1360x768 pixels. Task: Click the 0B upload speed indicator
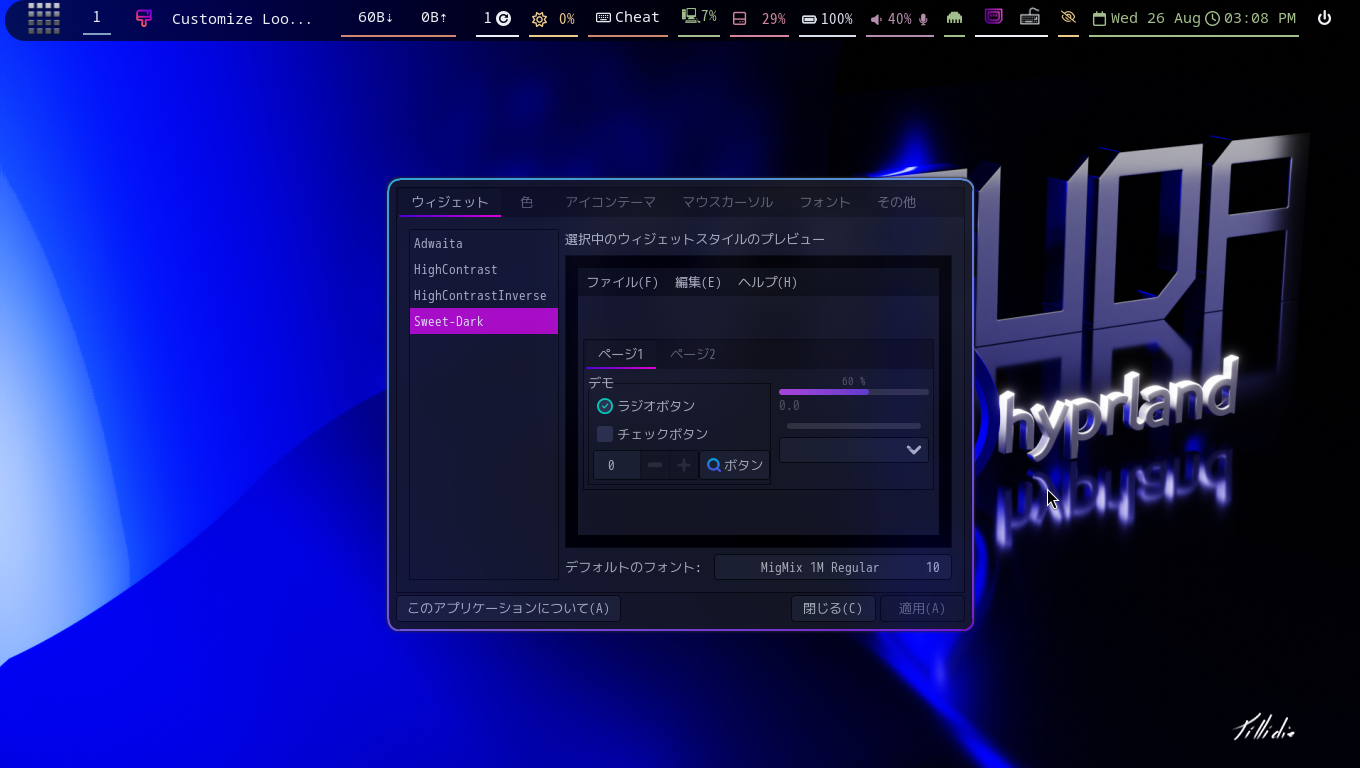434,17
